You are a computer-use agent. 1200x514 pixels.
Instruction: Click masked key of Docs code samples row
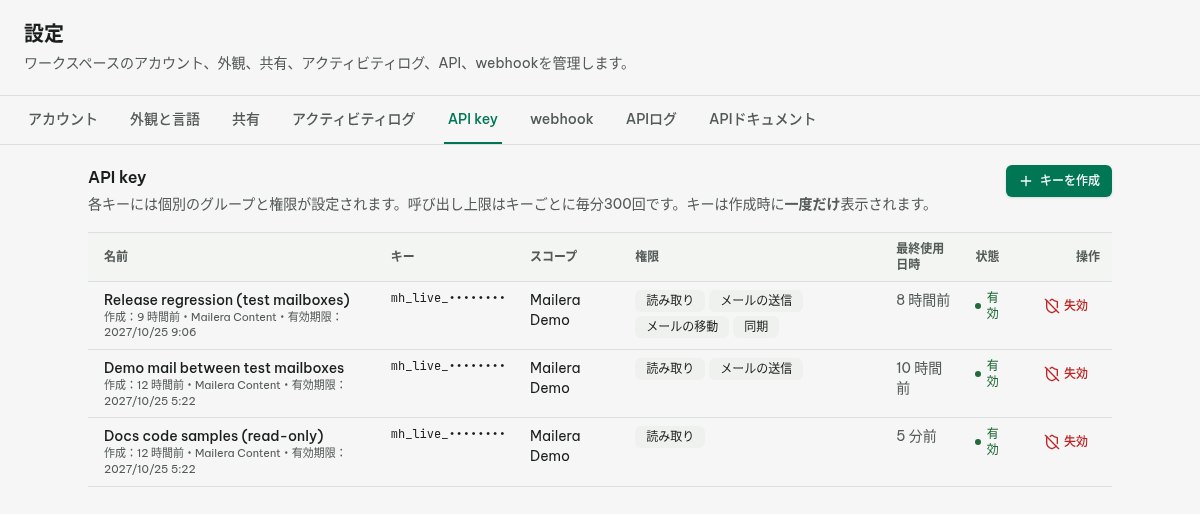pyautogui.click(x=448, y=434)
